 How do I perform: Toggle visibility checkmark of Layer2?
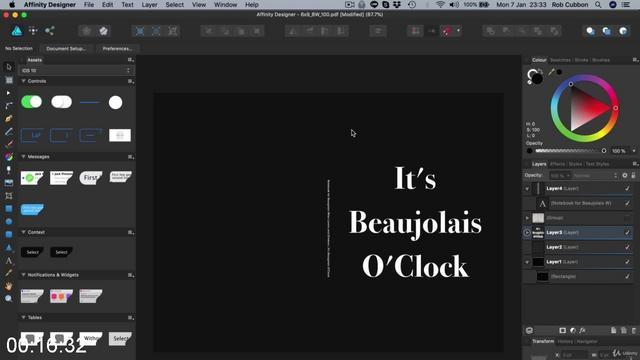click(x=627, y=247)
